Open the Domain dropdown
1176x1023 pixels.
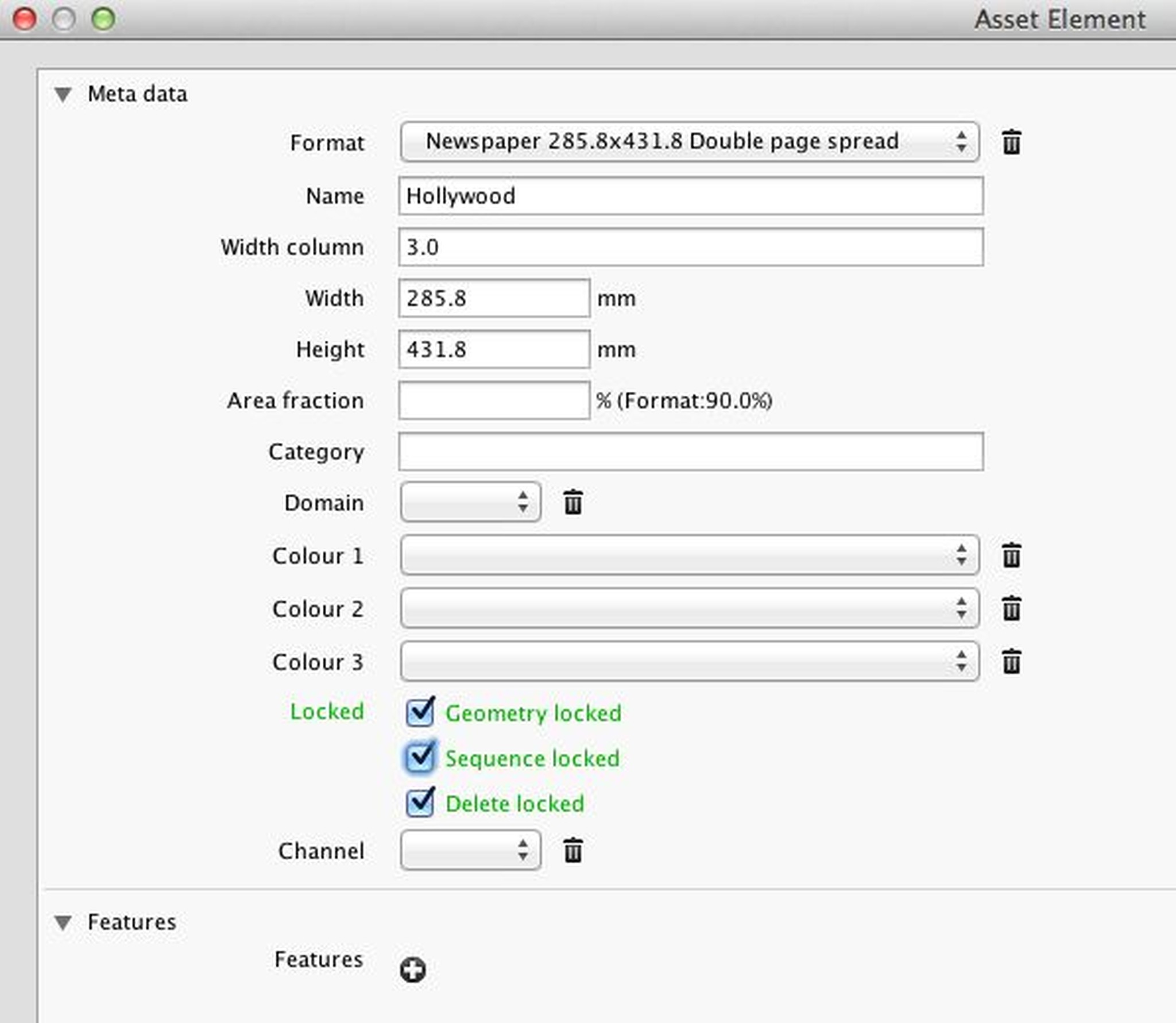470,502
